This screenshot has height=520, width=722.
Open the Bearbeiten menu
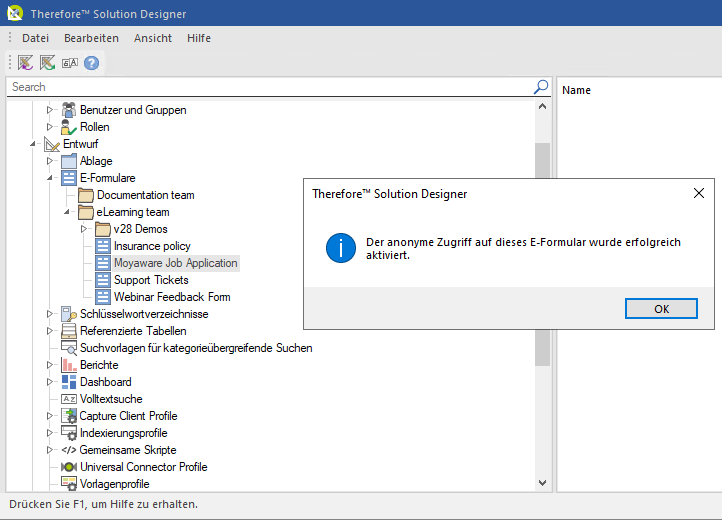tap(91, 38)
